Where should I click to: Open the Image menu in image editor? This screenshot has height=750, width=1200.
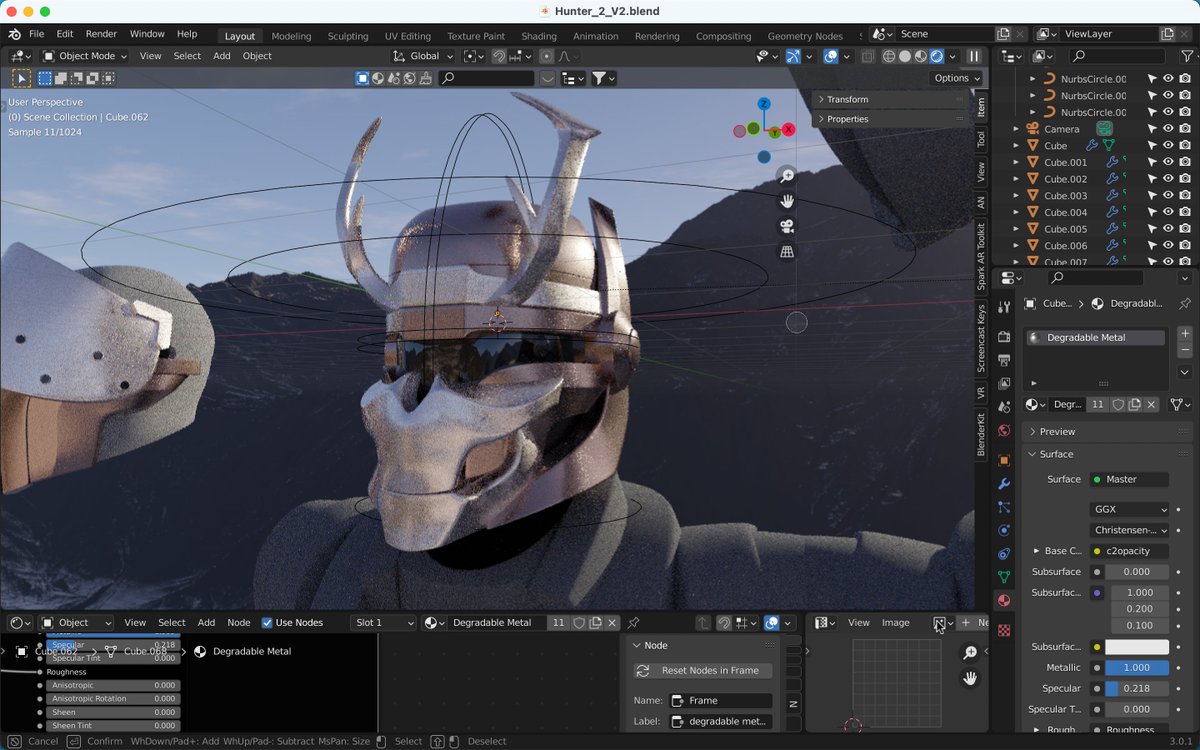895,622
